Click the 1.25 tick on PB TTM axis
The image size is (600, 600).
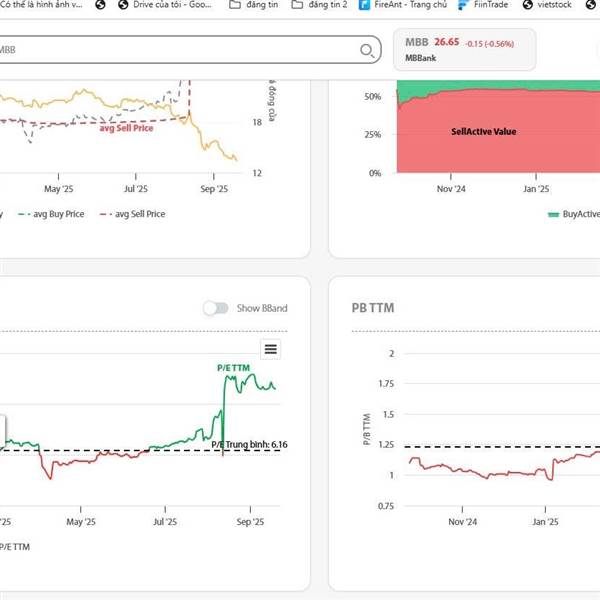coord(386,445)
